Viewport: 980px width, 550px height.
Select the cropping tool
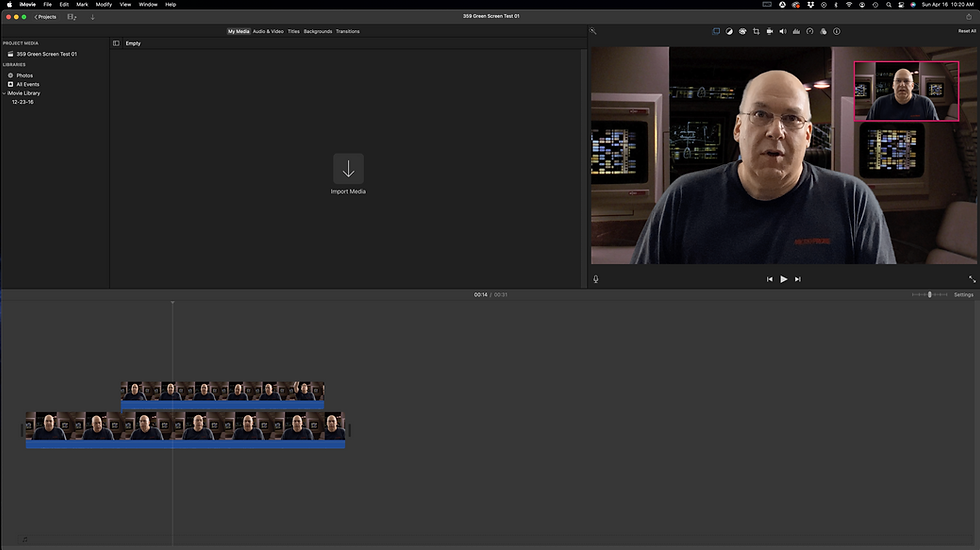(756, 31)
